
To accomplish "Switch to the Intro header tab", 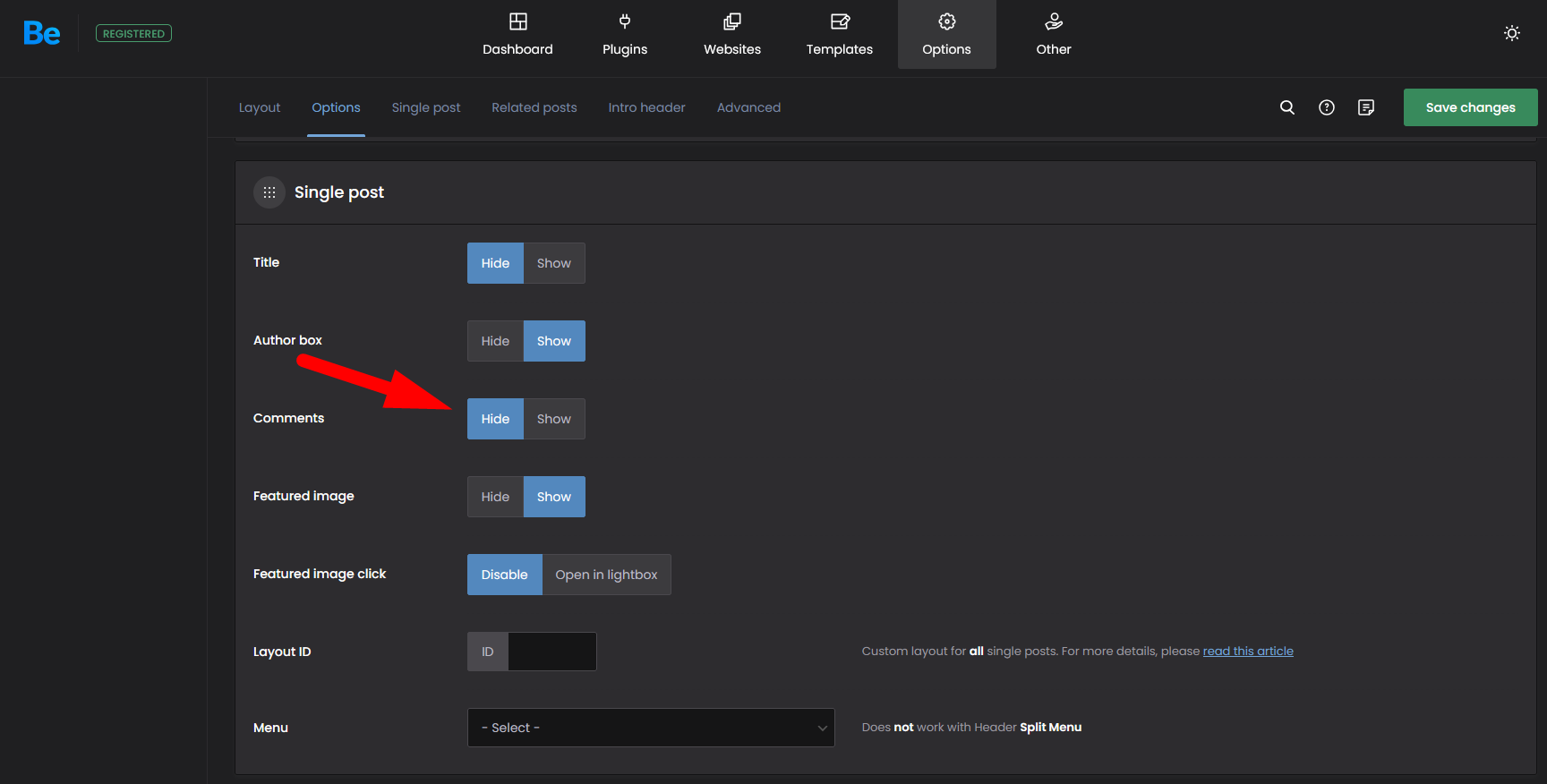I will click(x=646, y=107).
